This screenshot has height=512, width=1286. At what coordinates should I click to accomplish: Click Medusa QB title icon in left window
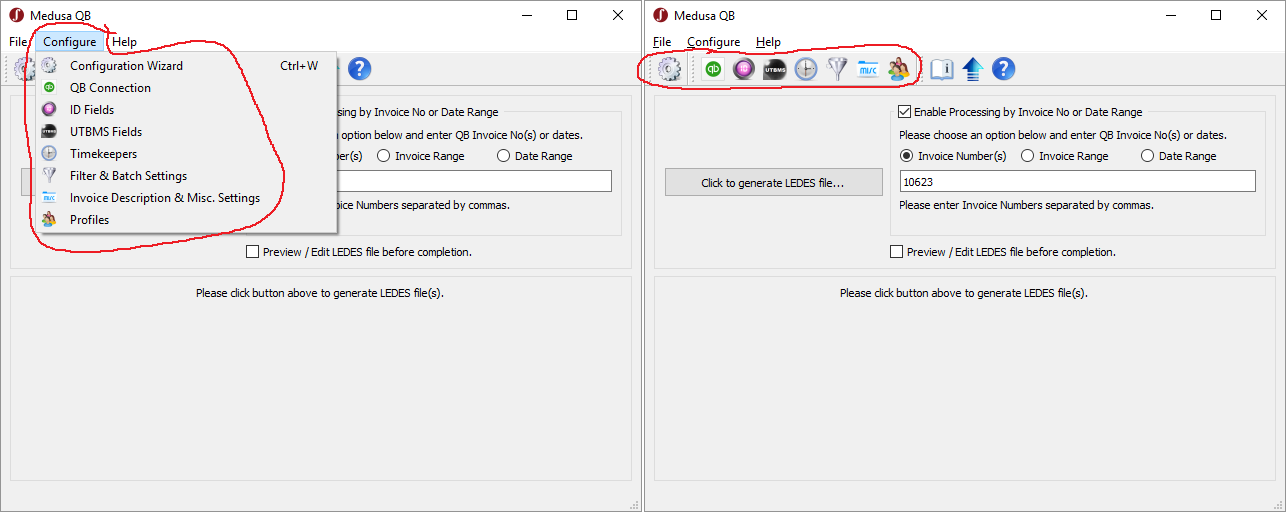pos(16,15)
